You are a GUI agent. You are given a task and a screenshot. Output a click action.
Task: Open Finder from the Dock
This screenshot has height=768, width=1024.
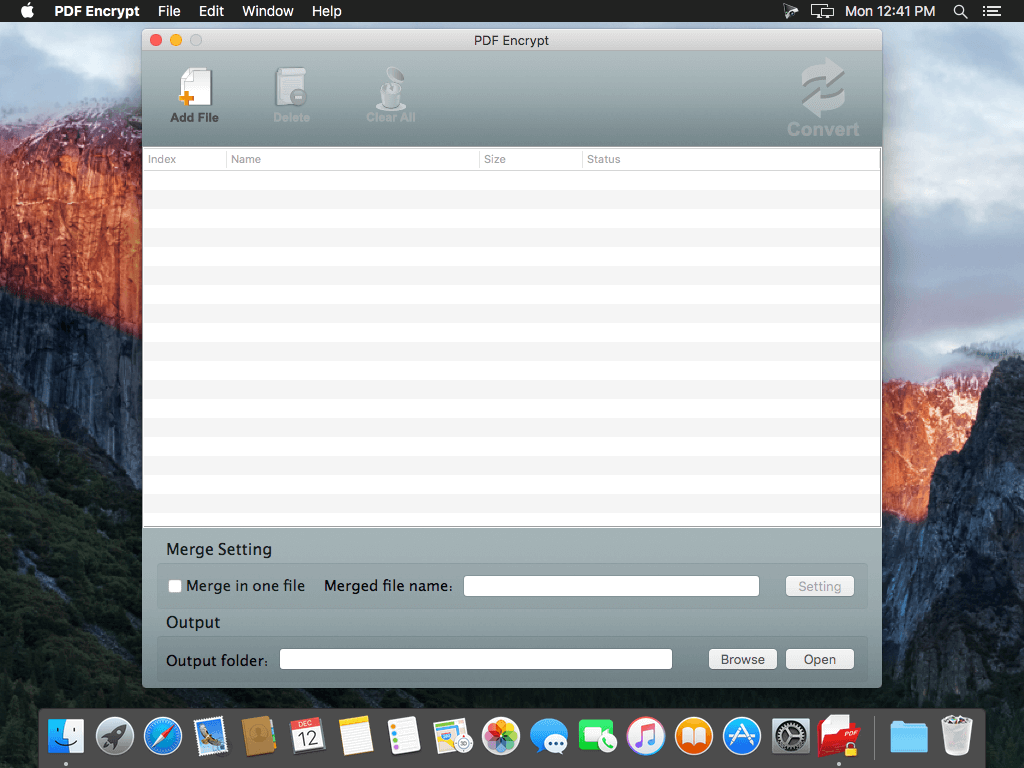pos(66,736)
